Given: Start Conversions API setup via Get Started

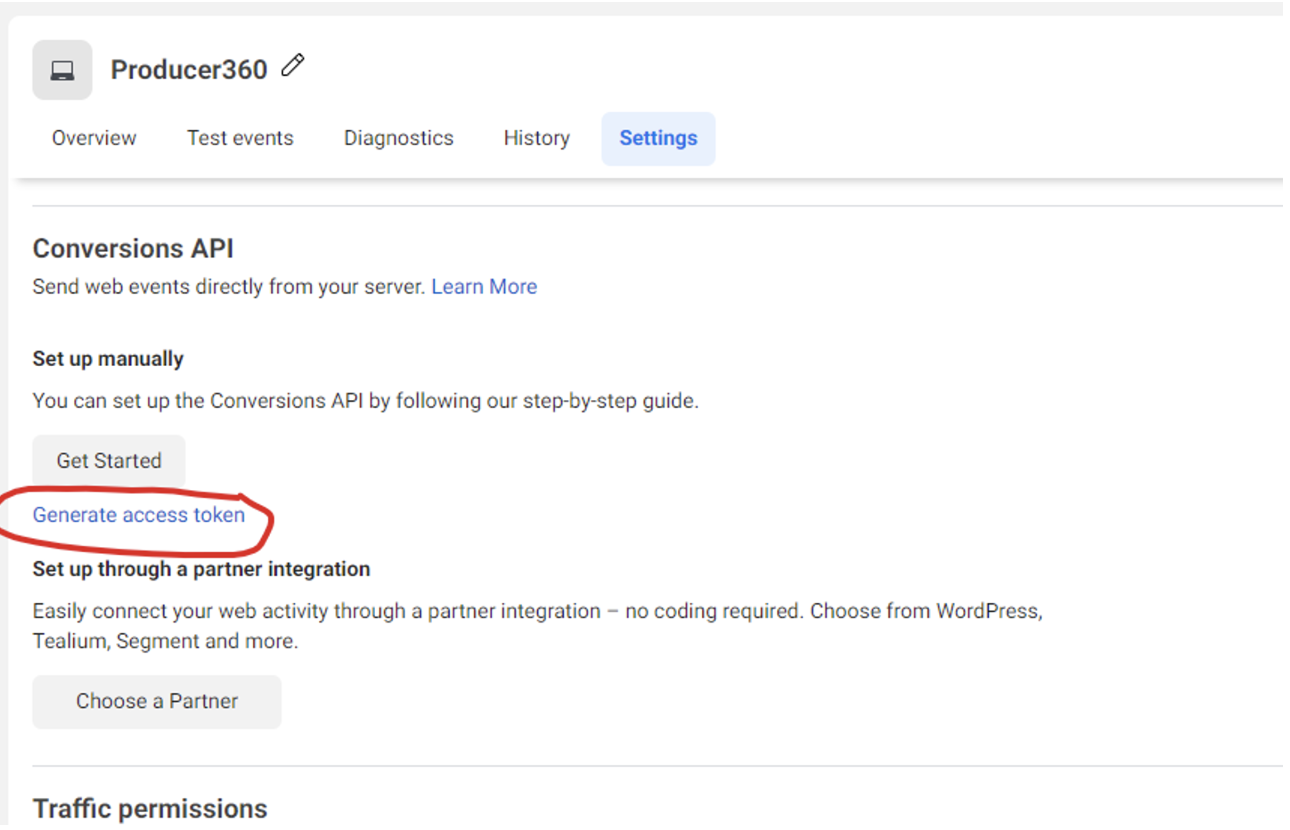Looking at the screenshot, I should [x=108, y=461].
